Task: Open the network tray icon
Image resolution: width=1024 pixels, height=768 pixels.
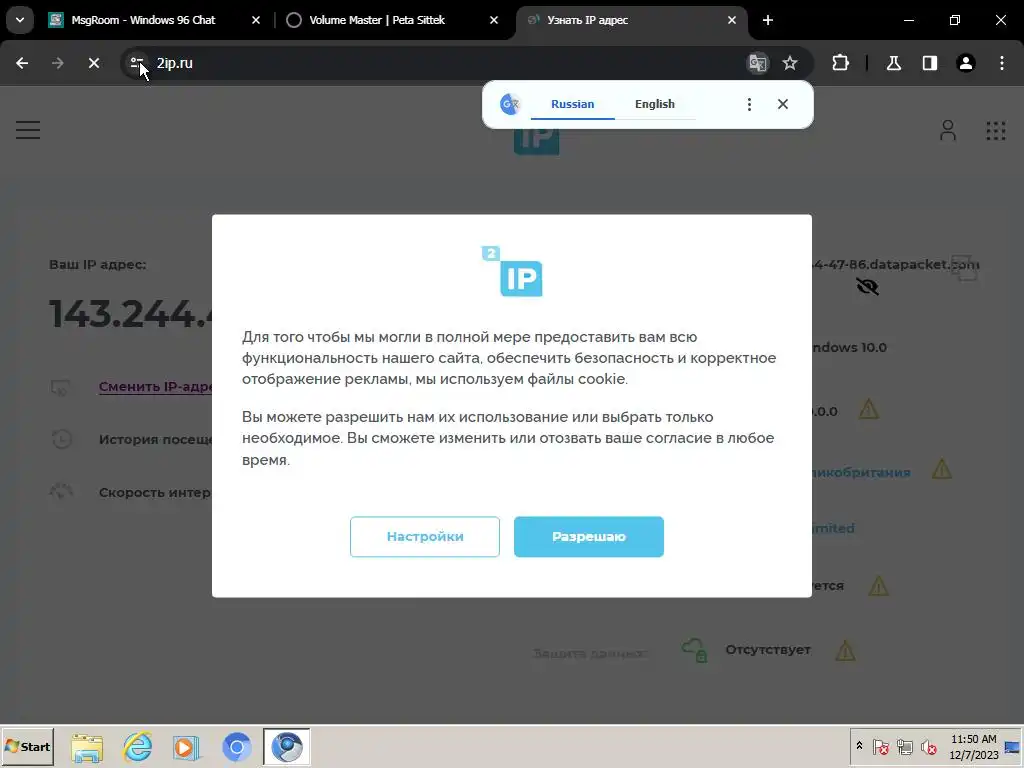Action: pos(904,746)
